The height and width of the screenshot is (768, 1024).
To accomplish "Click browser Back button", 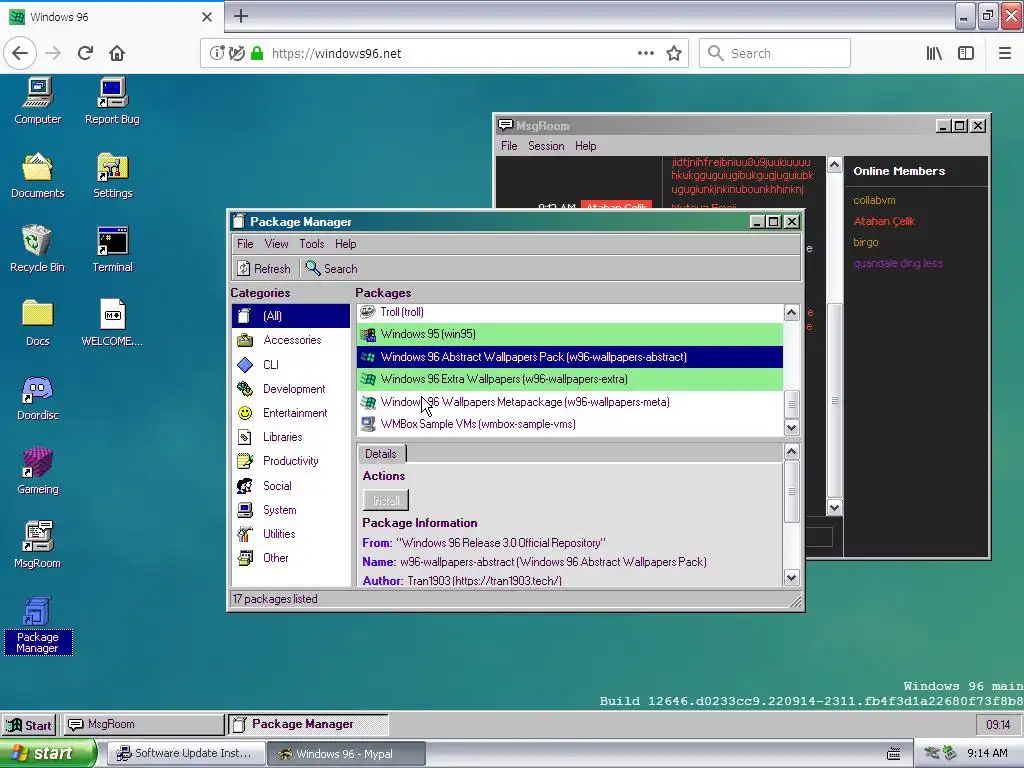I will click(x=20, y=53).
